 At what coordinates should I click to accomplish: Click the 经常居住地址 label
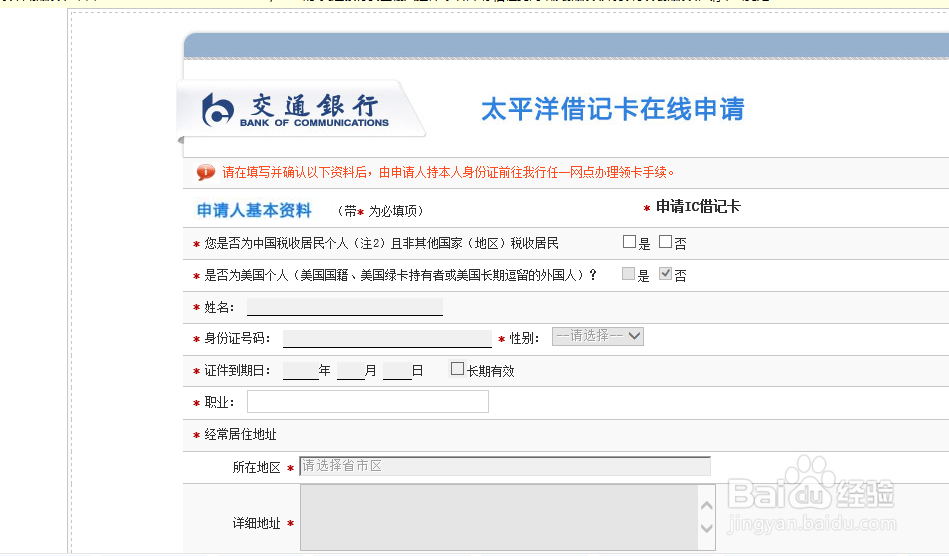pos(240,434)
